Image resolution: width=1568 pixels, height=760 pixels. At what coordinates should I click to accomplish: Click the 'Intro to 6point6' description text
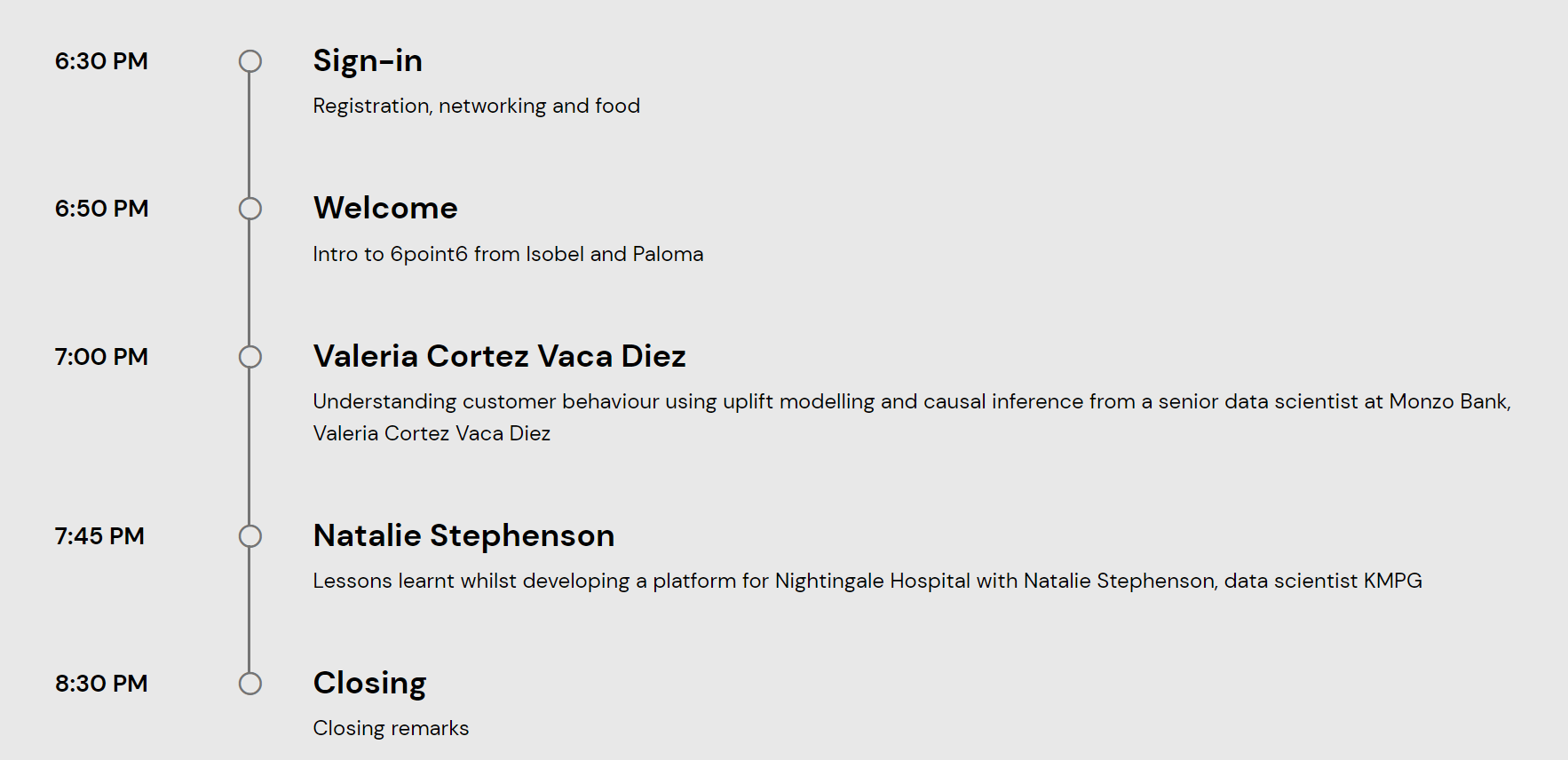(508, 255)
